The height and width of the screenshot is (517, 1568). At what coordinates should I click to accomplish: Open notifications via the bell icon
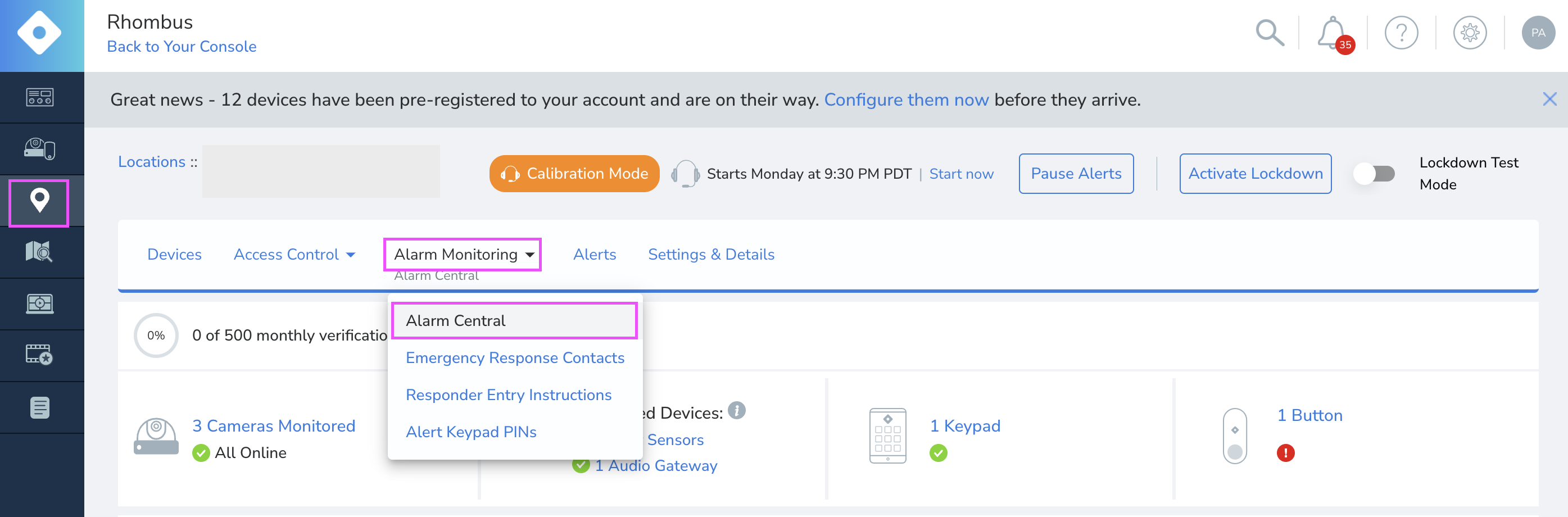pos(1332,33)
